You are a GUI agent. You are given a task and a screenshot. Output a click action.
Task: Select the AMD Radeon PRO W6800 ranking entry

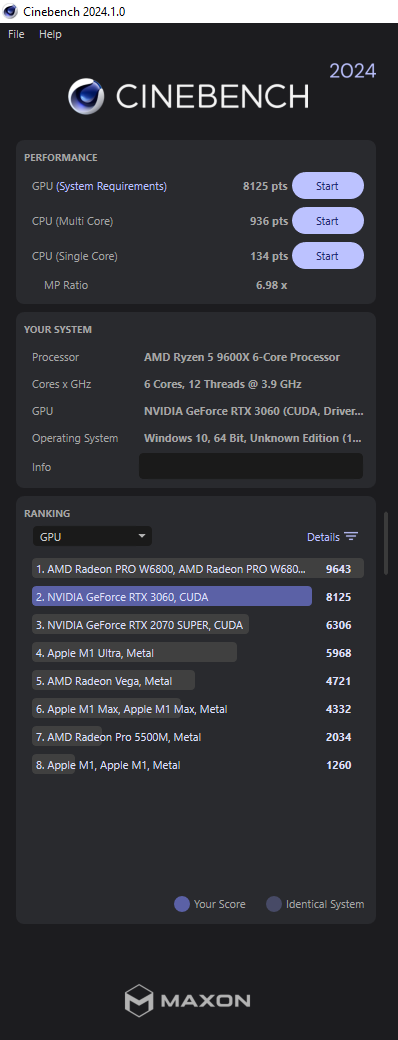[198, 568]
